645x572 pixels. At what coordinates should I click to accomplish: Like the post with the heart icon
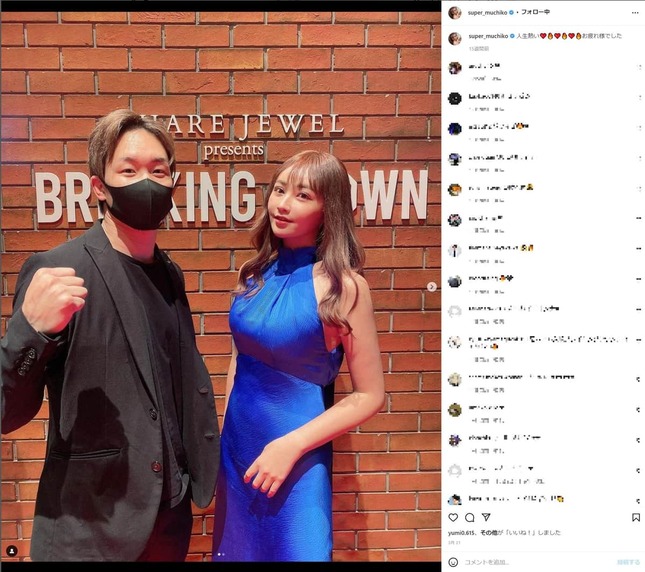pos(453,517)
